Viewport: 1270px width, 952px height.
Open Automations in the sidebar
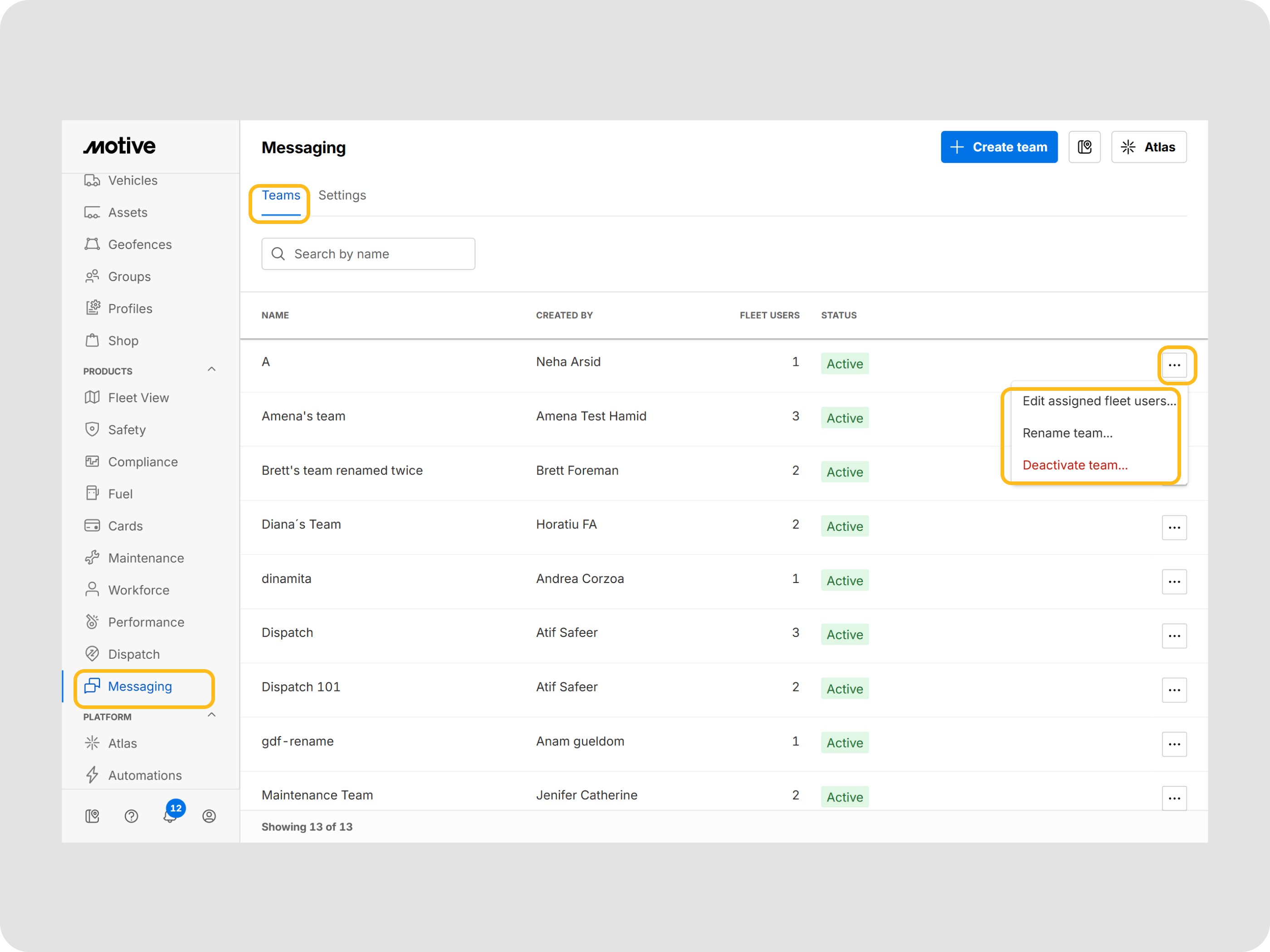point(132,776)
